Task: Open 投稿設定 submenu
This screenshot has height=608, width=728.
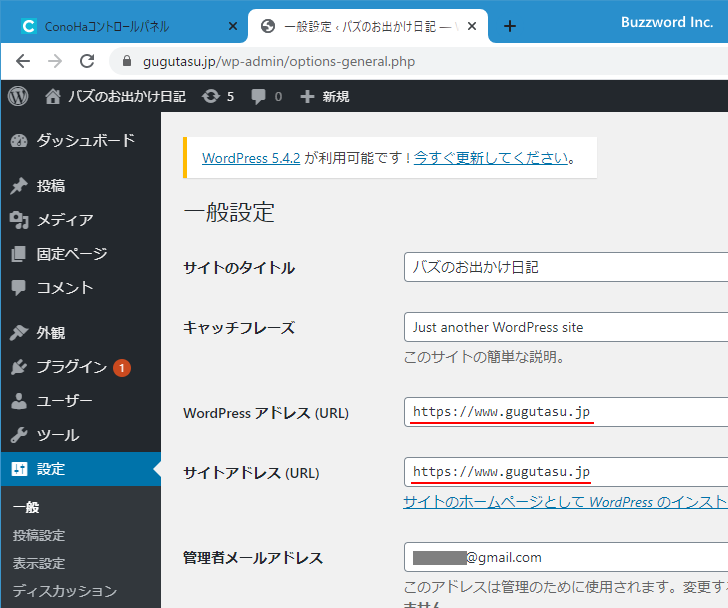Action: tap(39, 535)
